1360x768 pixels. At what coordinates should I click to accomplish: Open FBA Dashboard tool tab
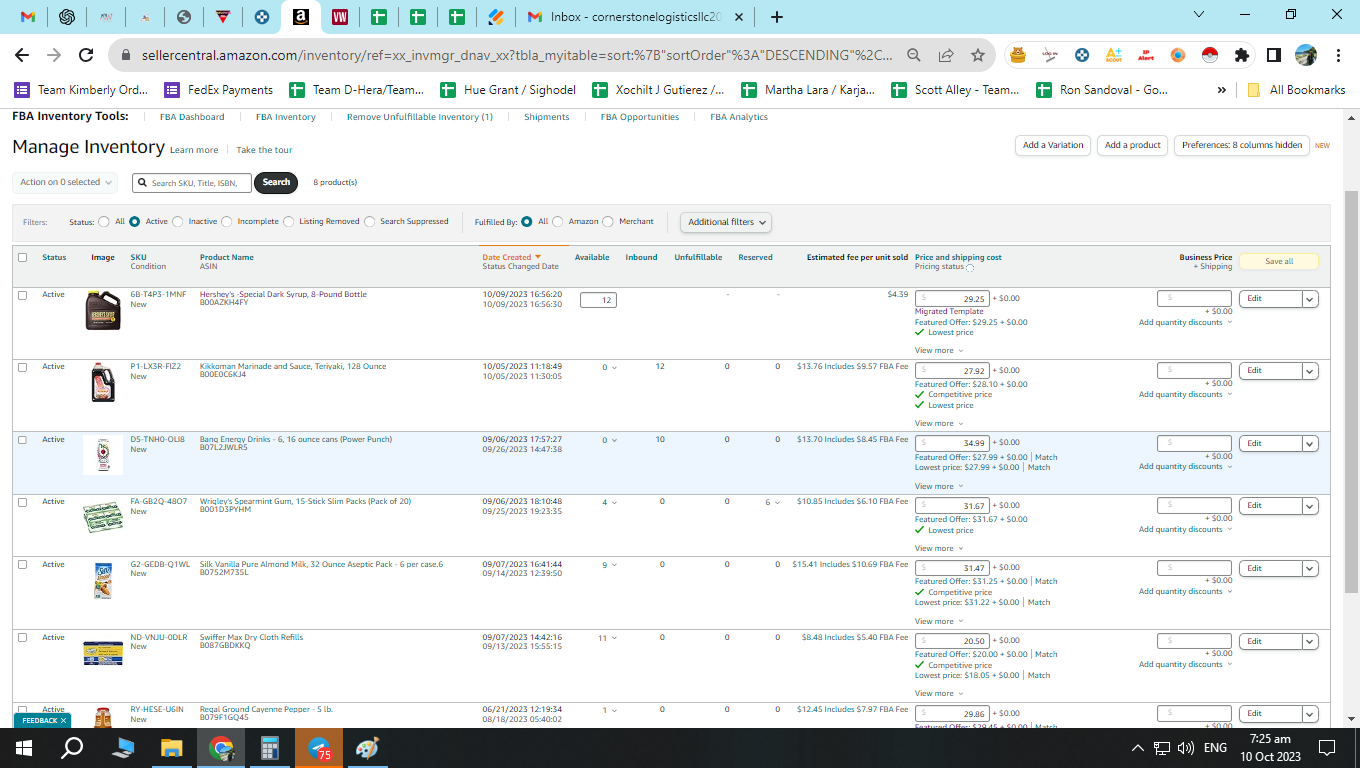[x=192, y=117]
